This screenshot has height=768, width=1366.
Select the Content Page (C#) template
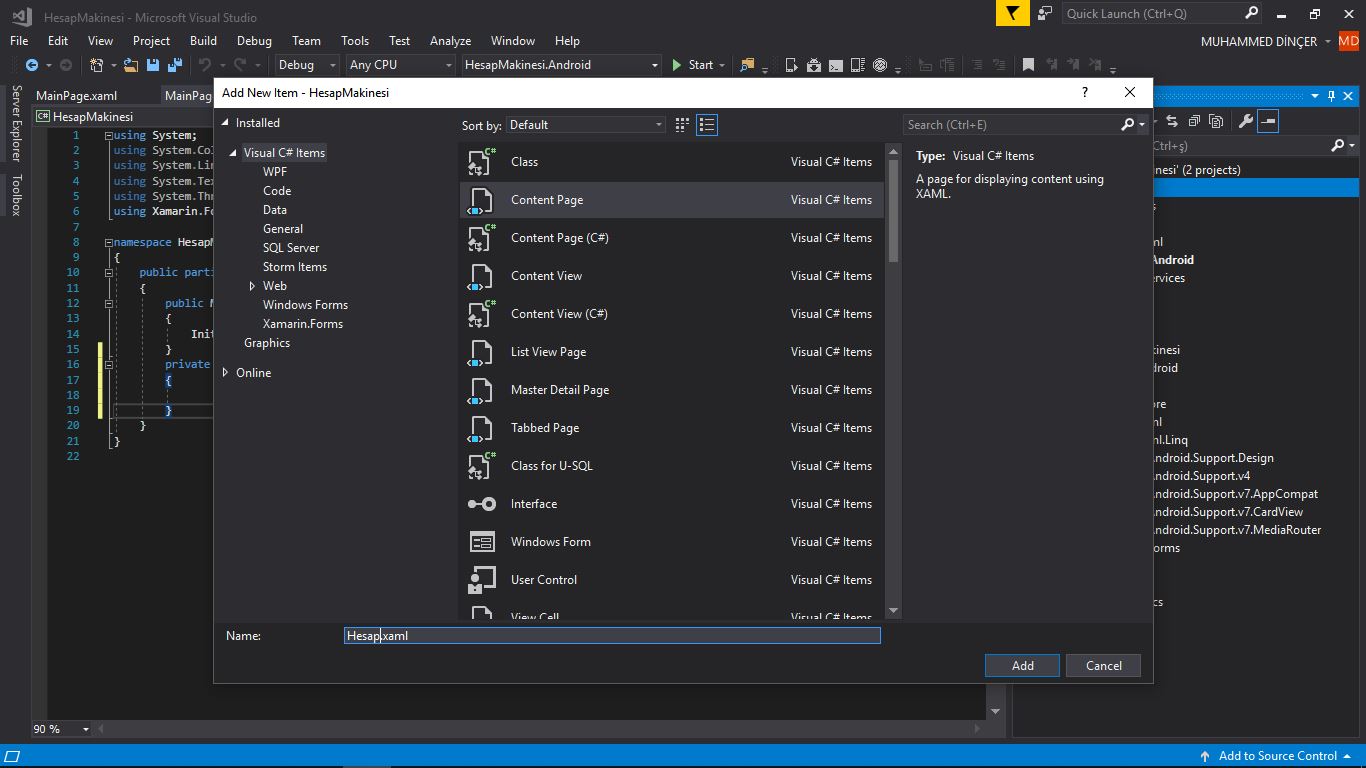(671, 238)
